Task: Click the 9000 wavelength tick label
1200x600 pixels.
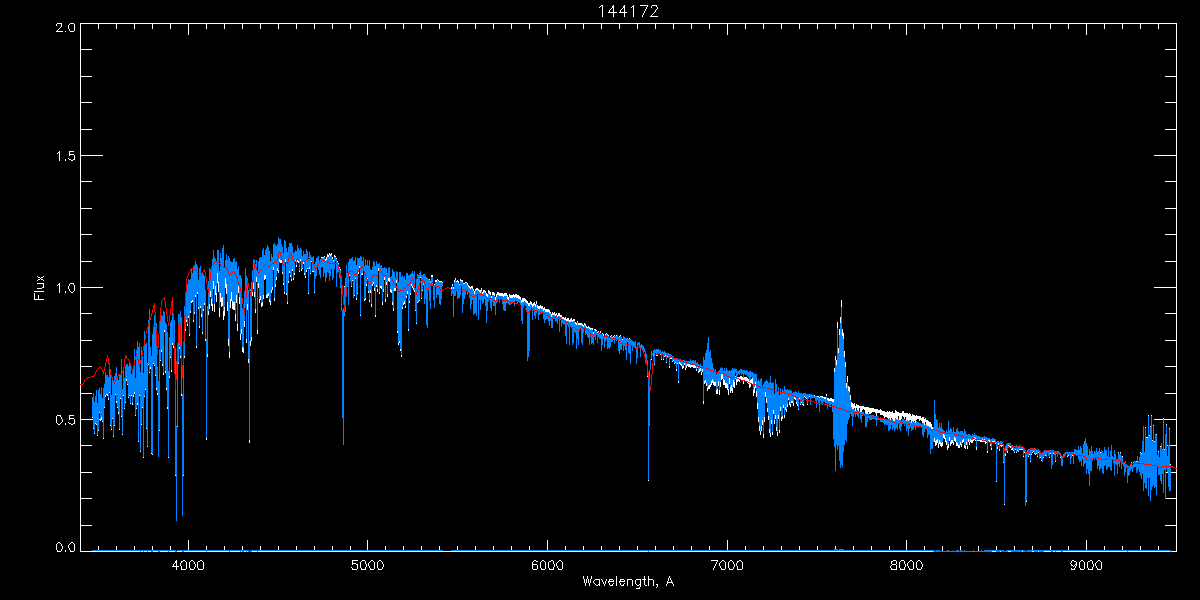Action: tap(1086, 566)
